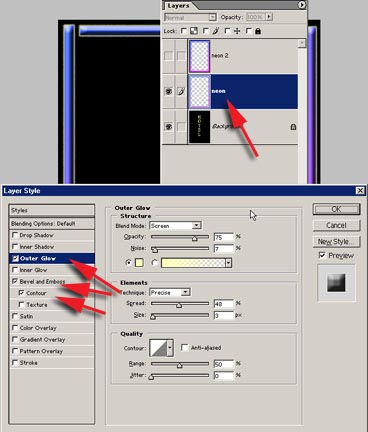Click the Jitter percentage field
The width and height of the screenshot is (368, 432).
224,376
